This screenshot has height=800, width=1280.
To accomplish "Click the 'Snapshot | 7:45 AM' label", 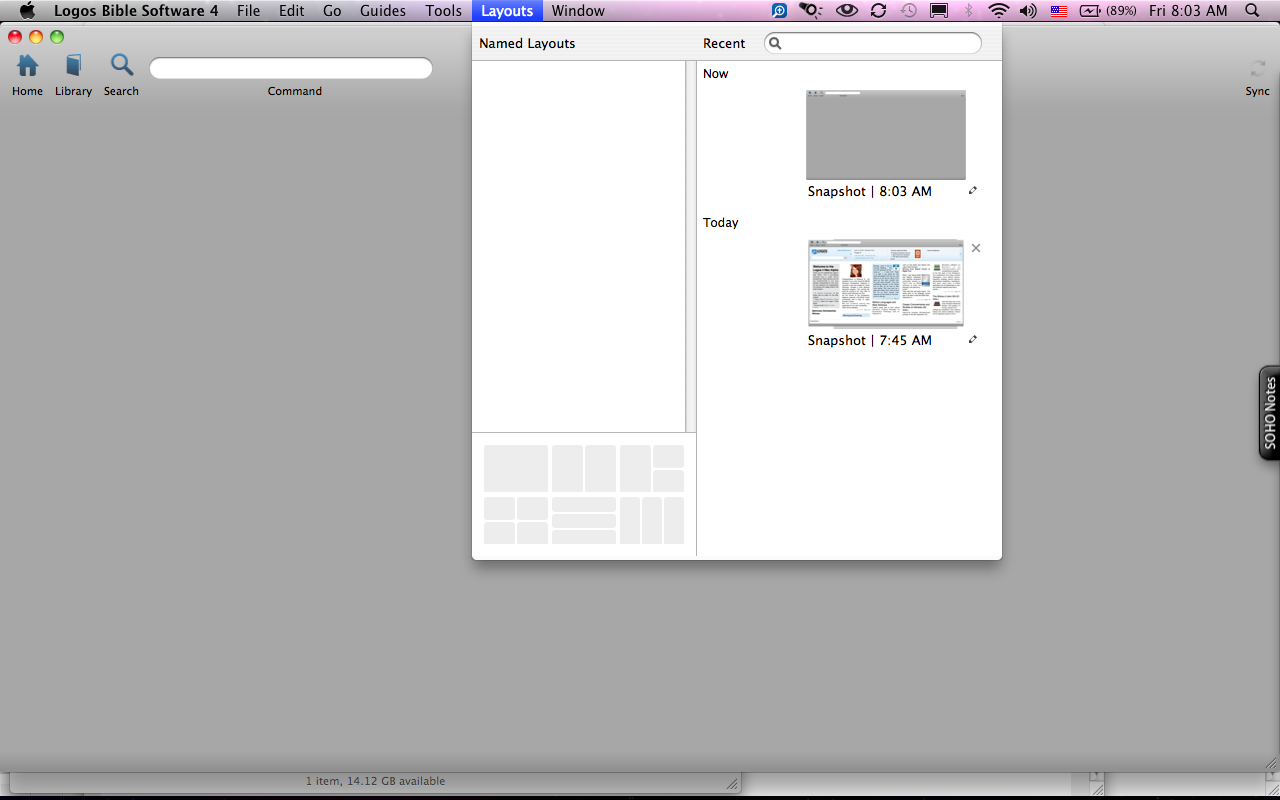I will 869,340.
